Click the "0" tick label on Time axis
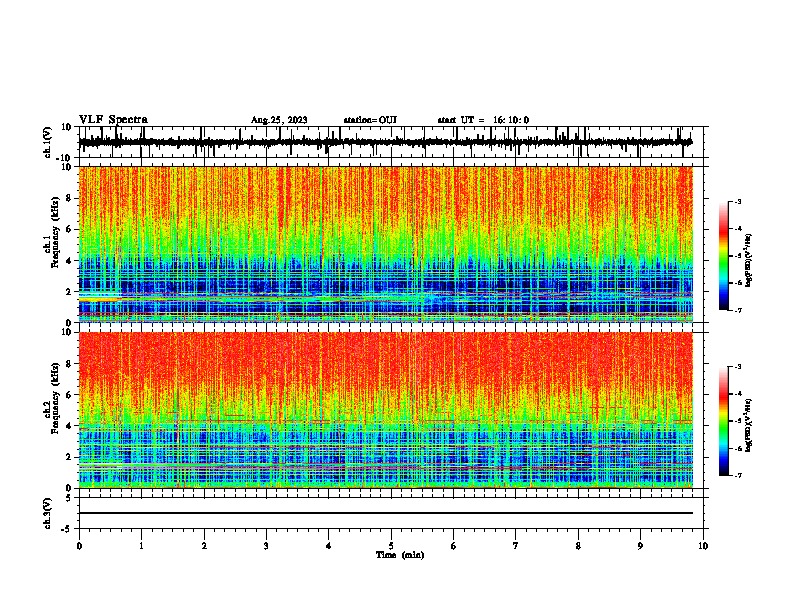This screenshot has width=792, height=612. [x=79, y=546]
